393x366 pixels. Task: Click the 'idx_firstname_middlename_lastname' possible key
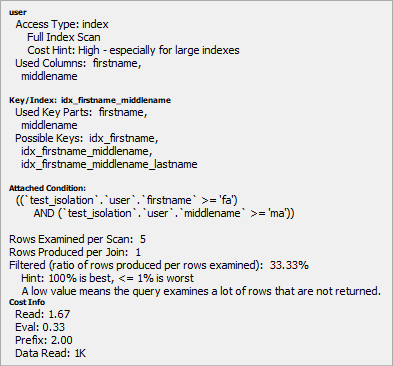click(109, 164)
